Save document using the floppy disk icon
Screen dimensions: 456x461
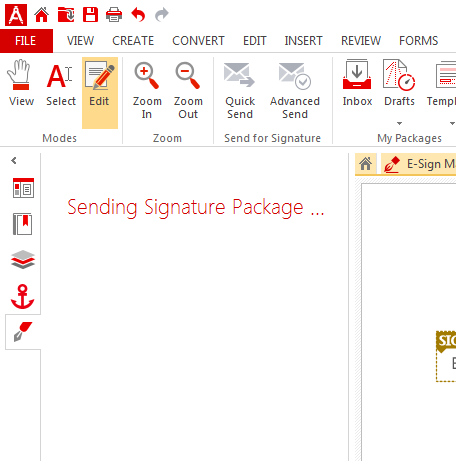tap(90, 15)
